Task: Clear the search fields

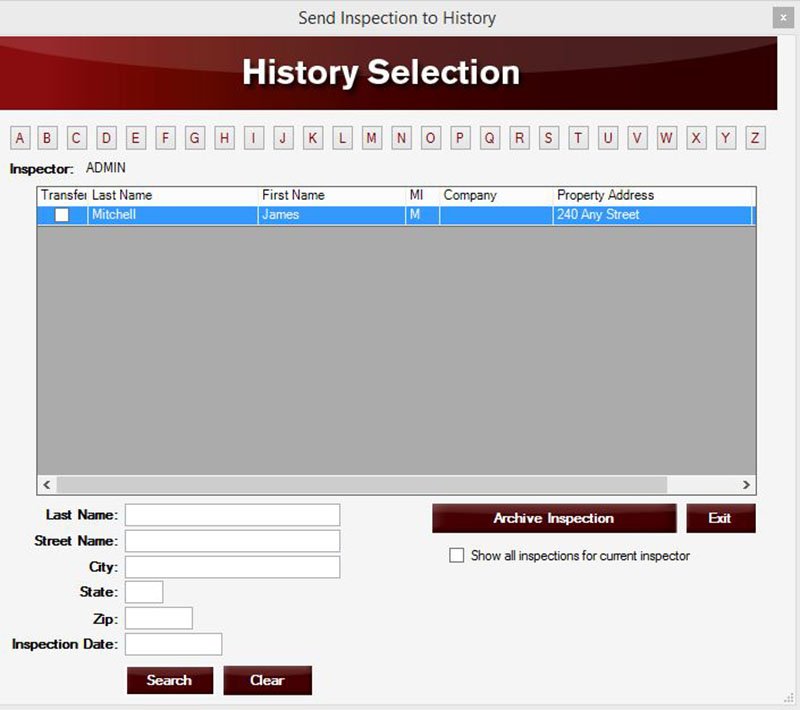Action: 267,680
